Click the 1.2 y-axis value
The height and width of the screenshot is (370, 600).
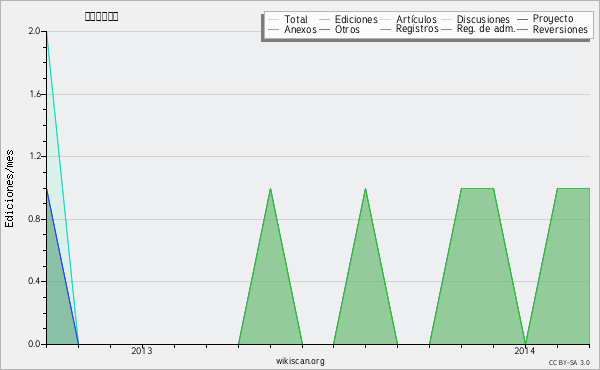tap(35, 156)
